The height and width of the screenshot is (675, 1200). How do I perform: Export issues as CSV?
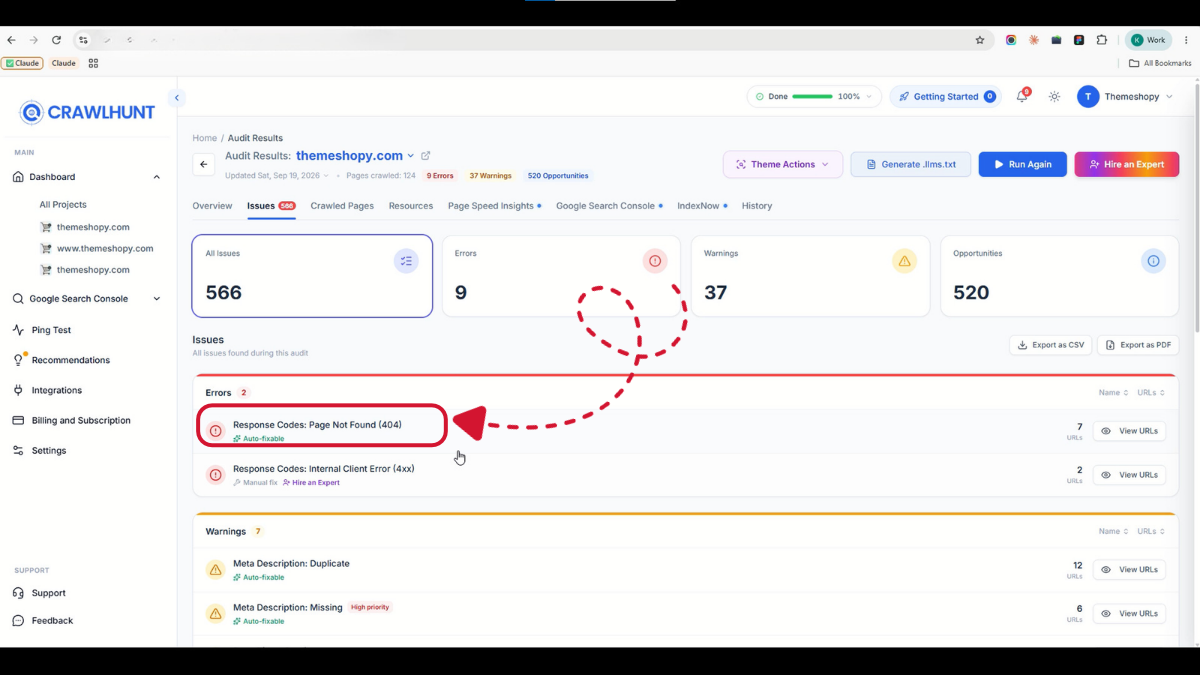coord(1051,345)
